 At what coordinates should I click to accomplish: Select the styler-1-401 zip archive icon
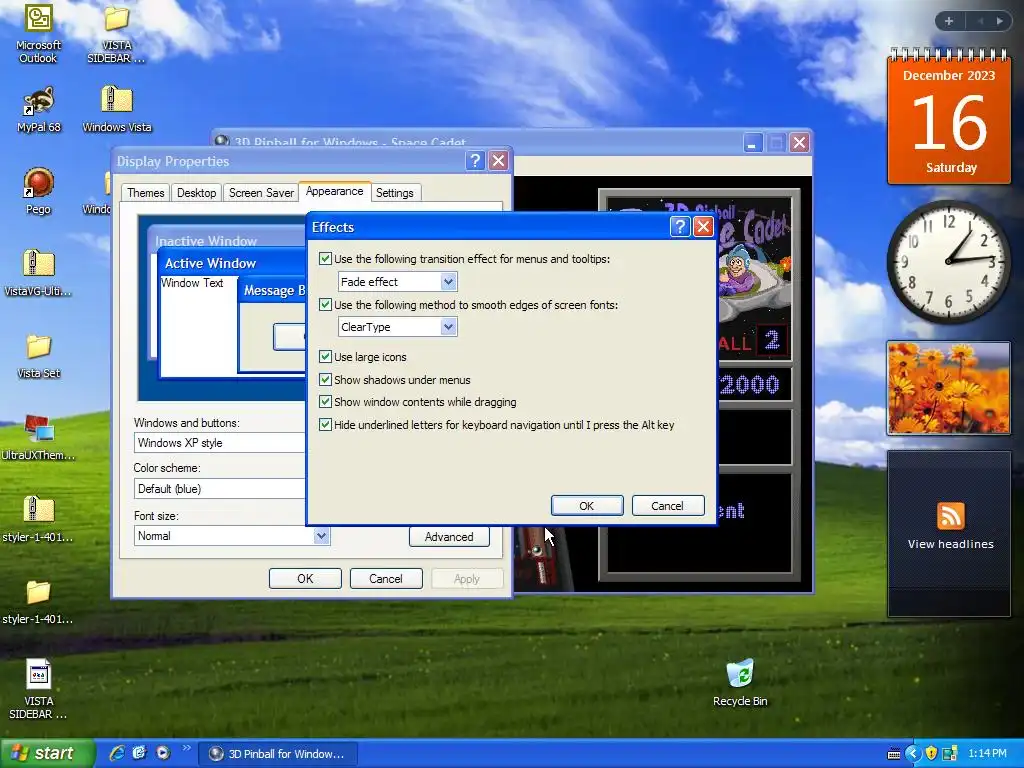38,520
